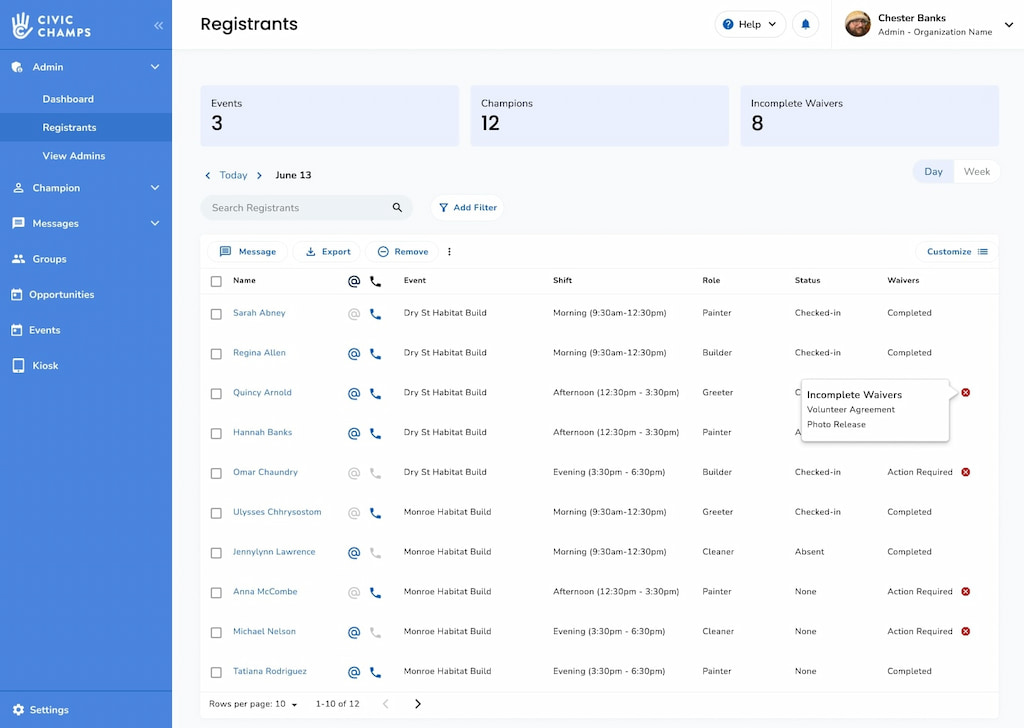Open the Kiosk panel
This screenshot has width=1024, height=728.
(46, 365)
